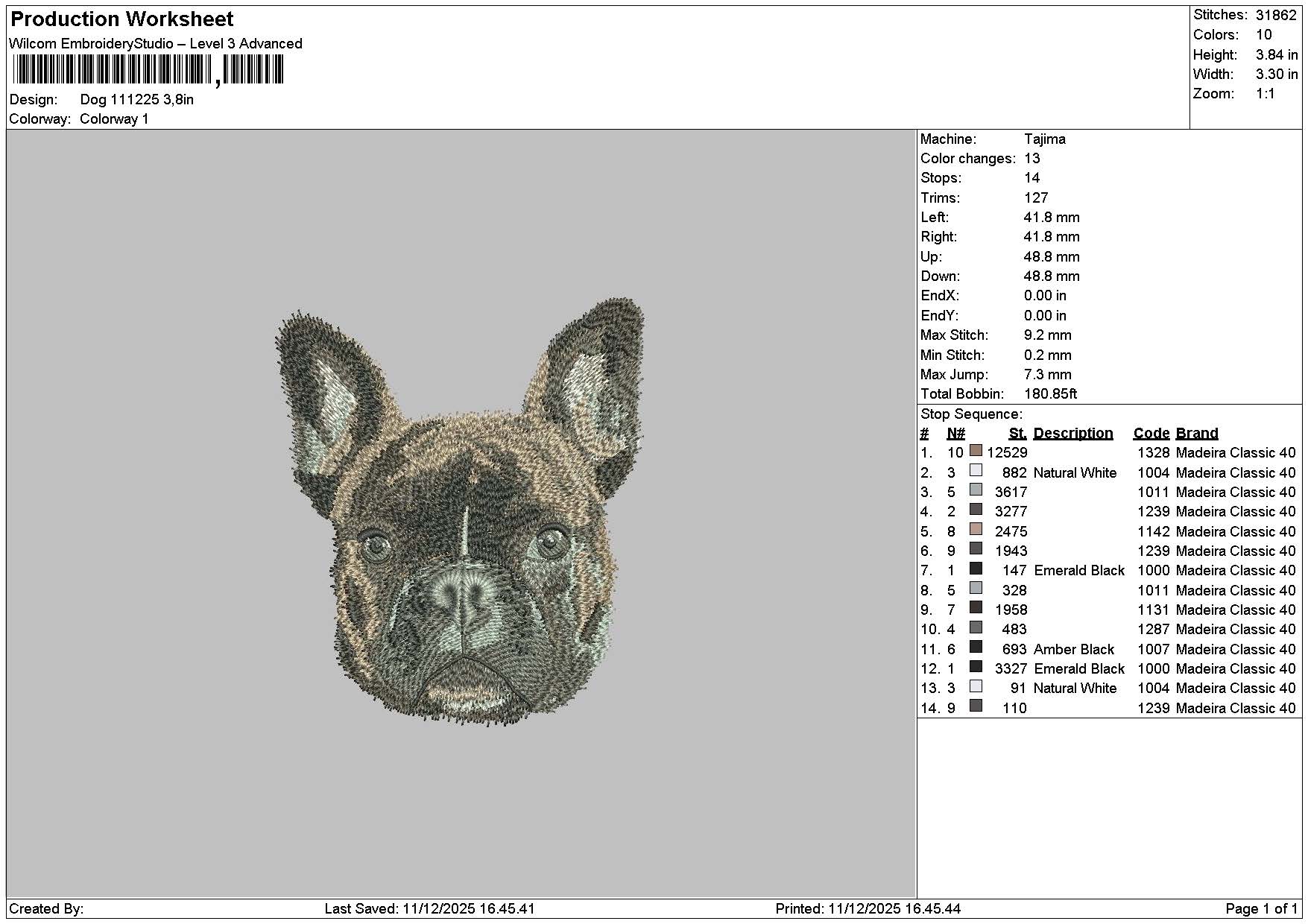Click the Color changes value '13'

click(1032, 159)
